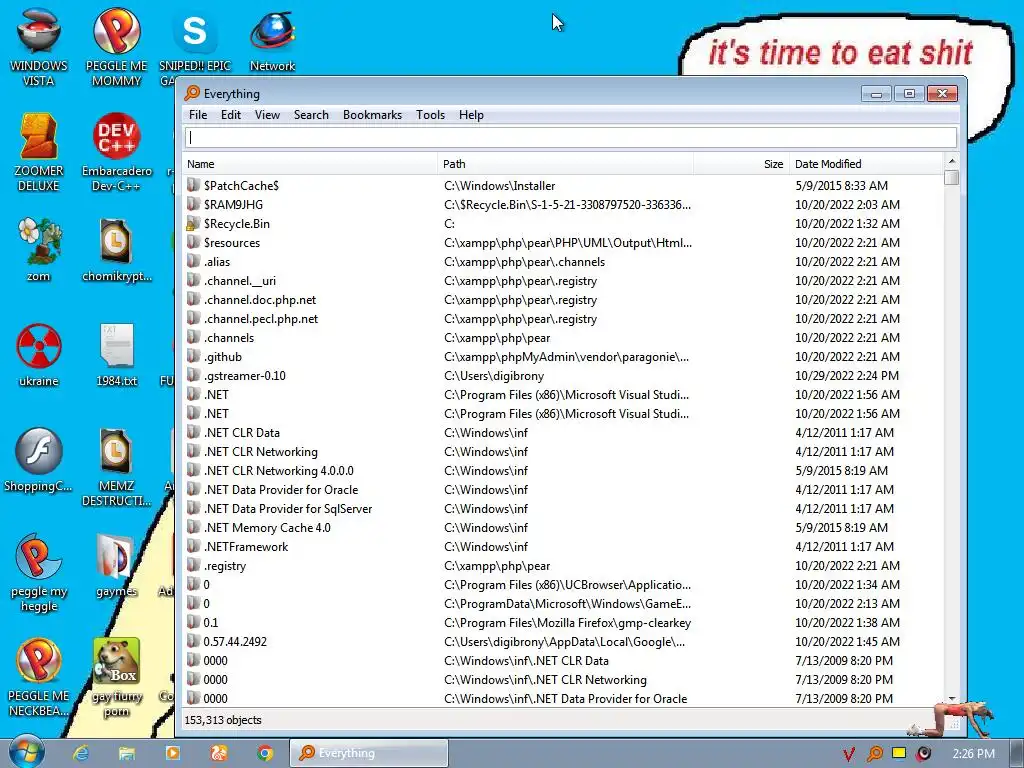Open the zom desktop icon

(x=39, y=249)
